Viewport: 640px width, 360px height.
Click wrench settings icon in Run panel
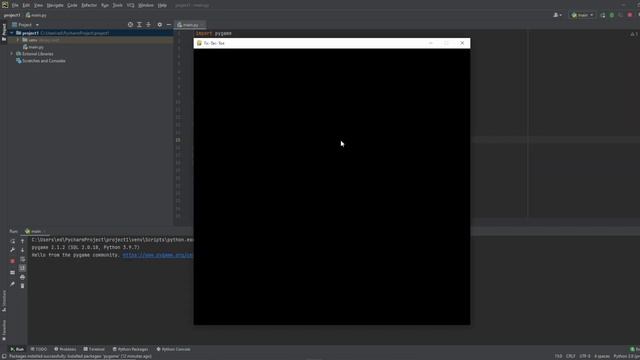13,250
